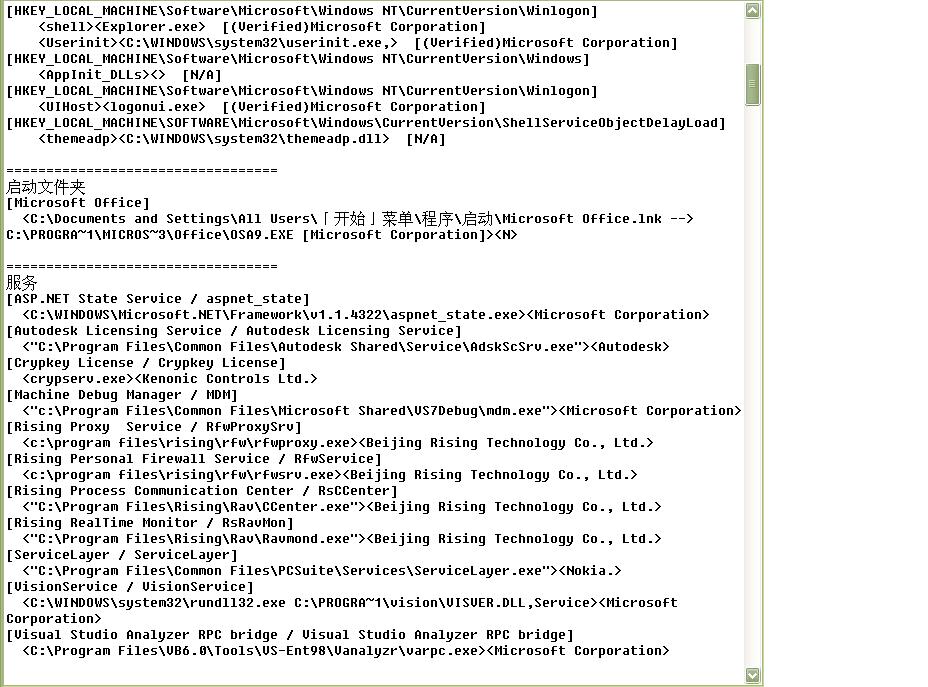Click the Crypkey License service entry
928x687 pixels.
point(146,363)
